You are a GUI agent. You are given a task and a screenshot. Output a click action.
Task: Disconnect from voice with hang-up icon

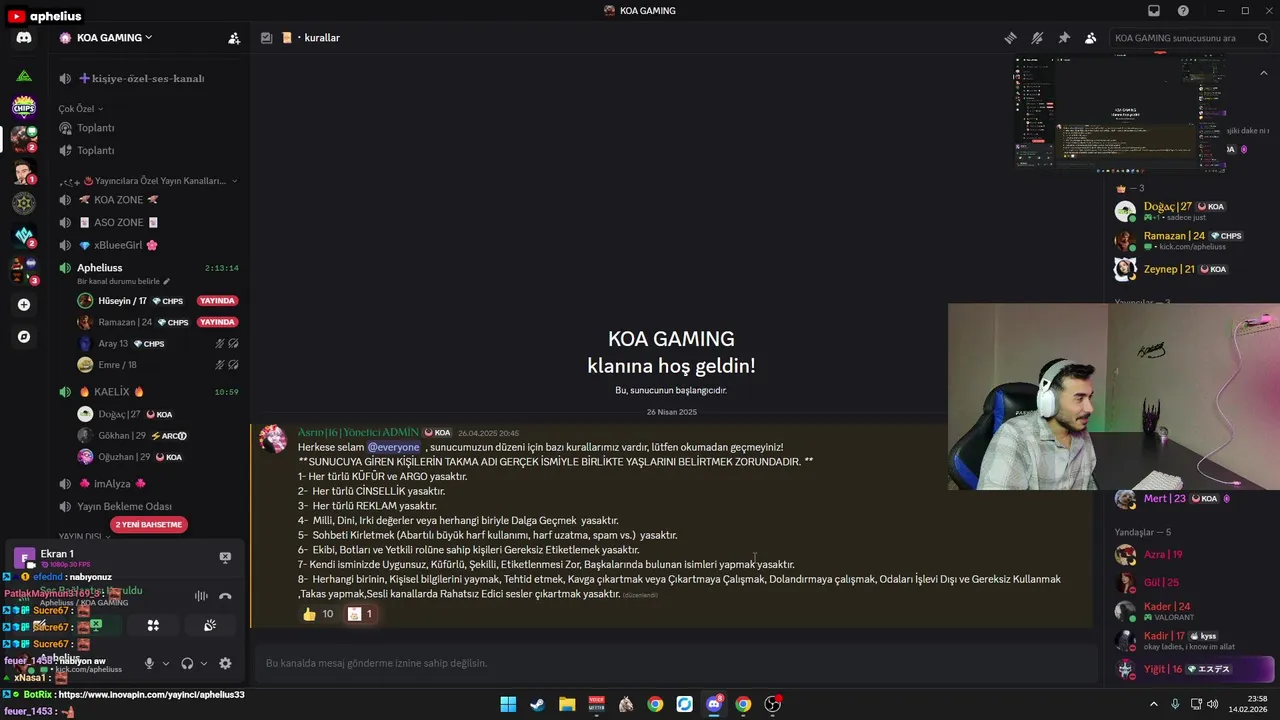225,596
